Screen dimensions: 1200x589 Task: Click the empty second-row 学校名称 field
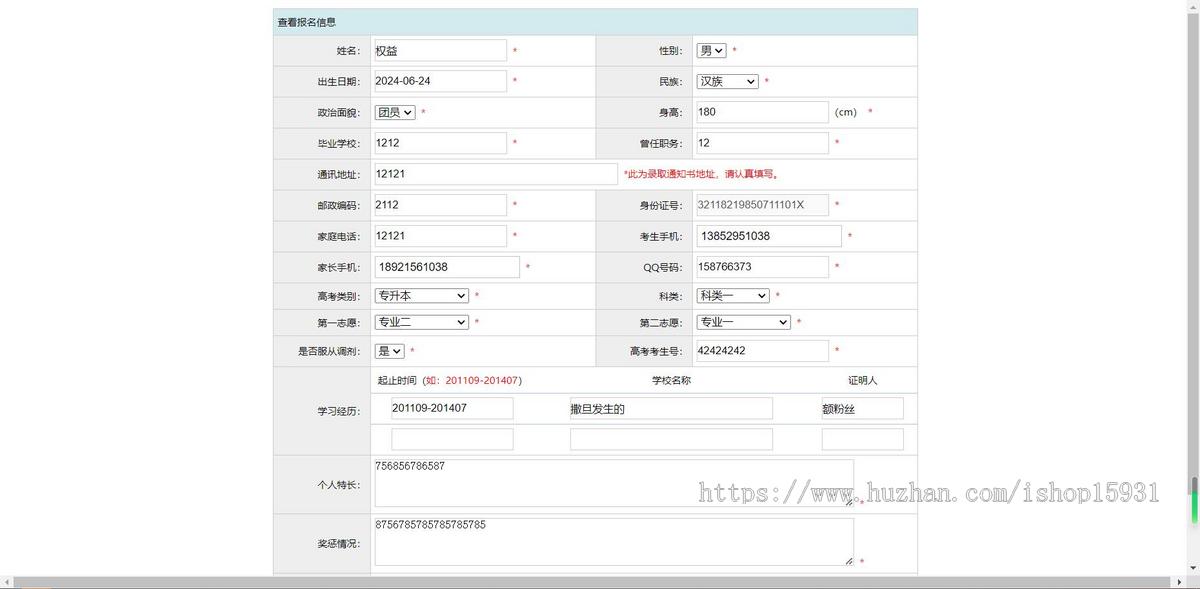click(671, 440)
